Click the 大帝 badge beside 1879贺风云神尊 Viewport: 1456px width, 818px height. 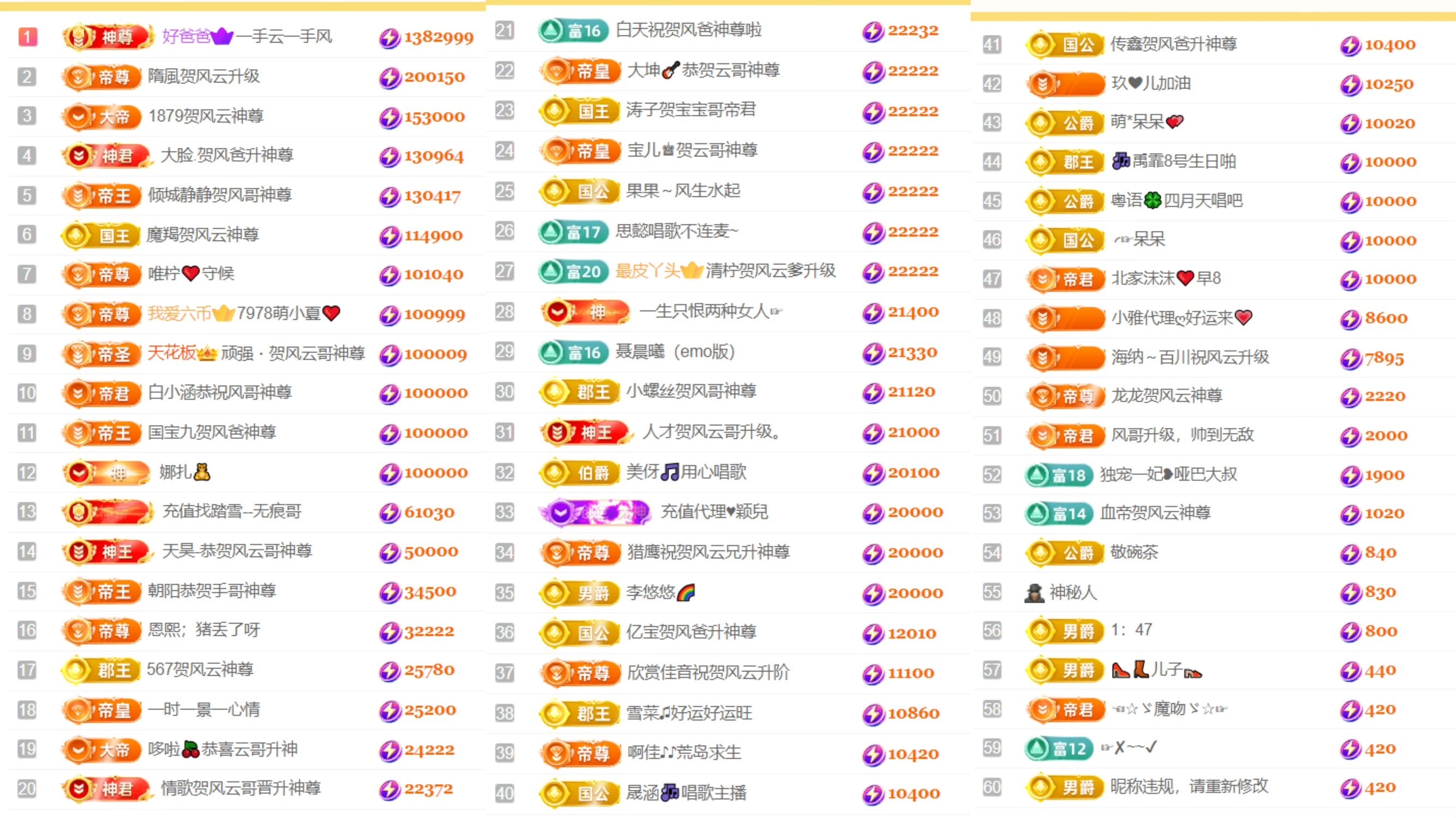tap(102, 117)
